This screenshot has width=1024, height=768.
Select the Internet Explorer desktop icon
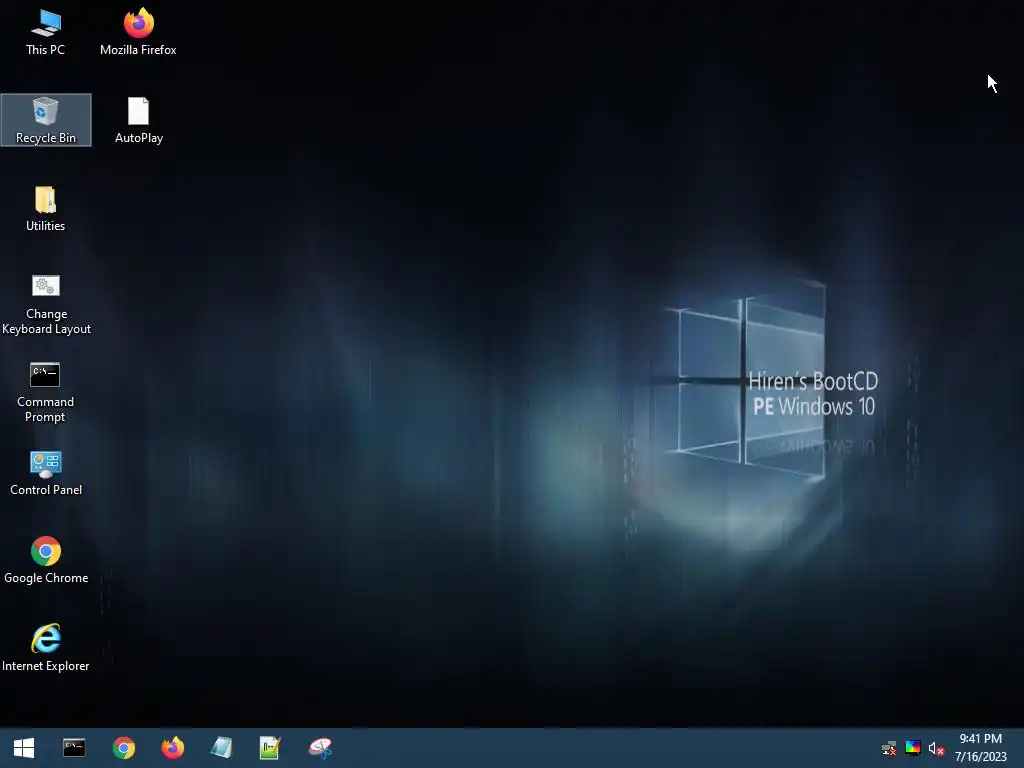point(46,648)
